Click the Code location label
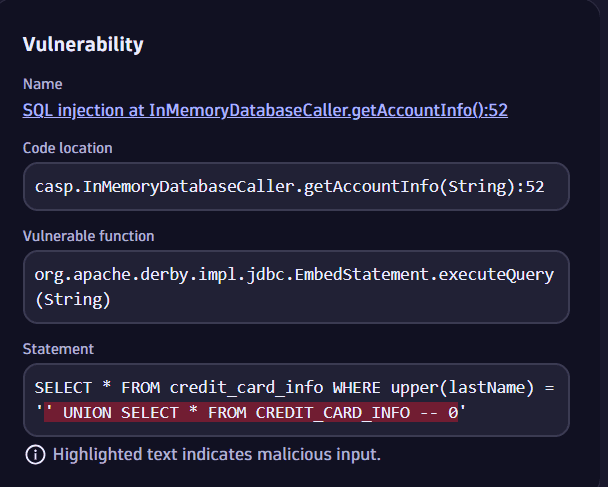The width and height of the screenshot is (608, 487). (67, 148)
